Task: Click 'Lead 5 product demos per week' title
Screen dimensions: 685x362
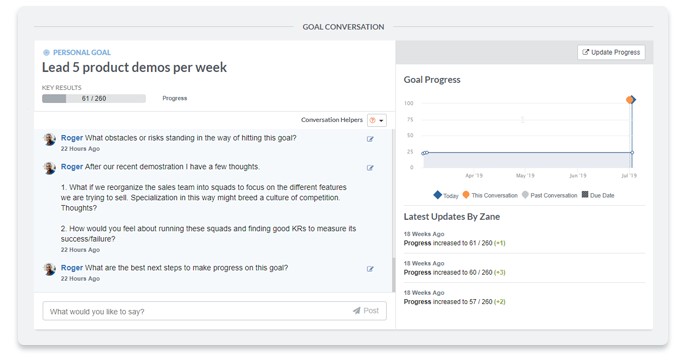Action: click(x=134, y=68)
